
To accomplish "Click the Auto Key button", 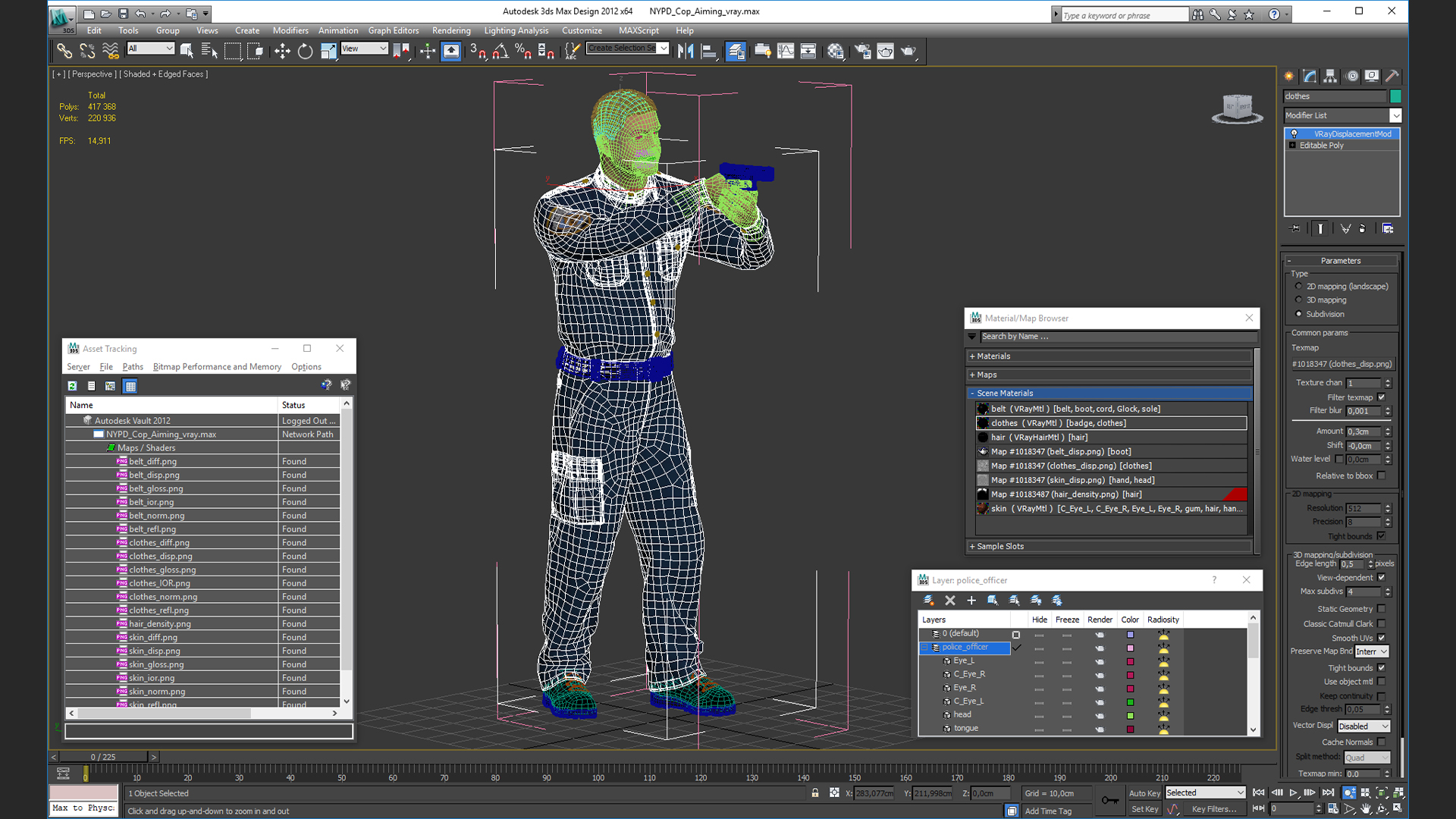I will coord(1144,793).
